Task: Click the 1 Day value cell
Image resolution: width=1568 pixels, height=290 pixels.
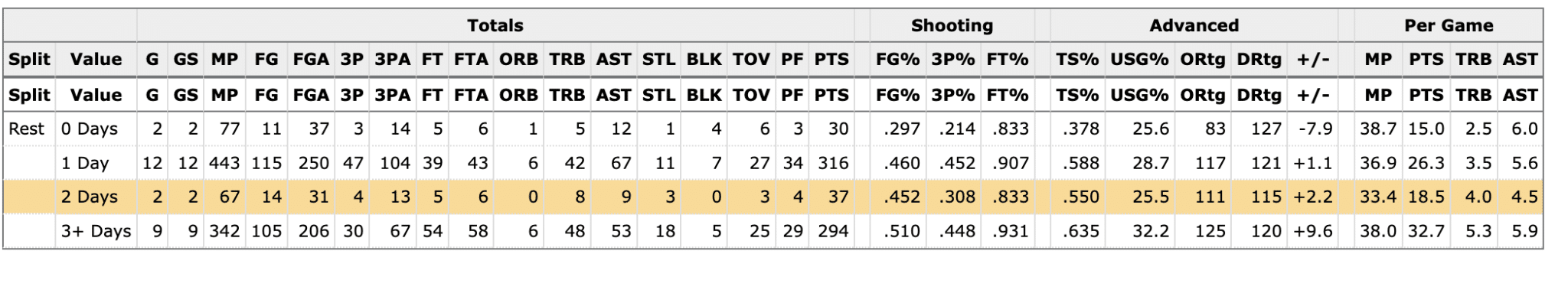Action: [85, 163]
